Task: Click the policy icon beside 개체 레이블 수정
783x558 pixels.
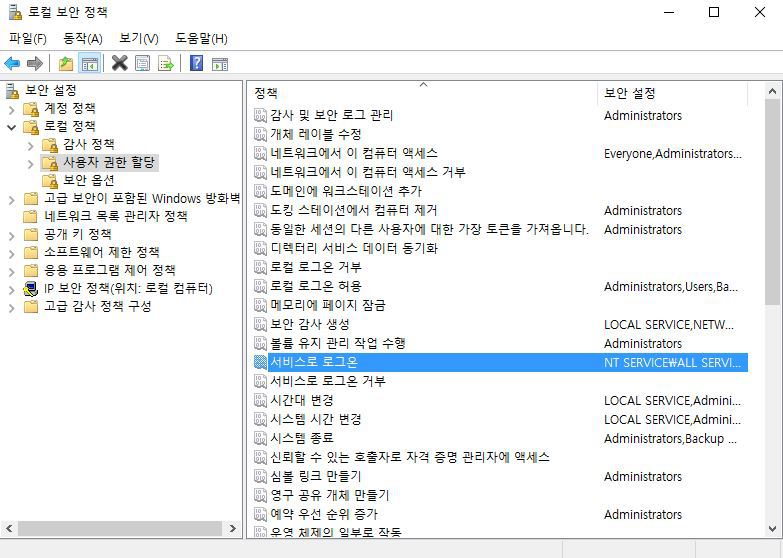Action: [260, 134]
